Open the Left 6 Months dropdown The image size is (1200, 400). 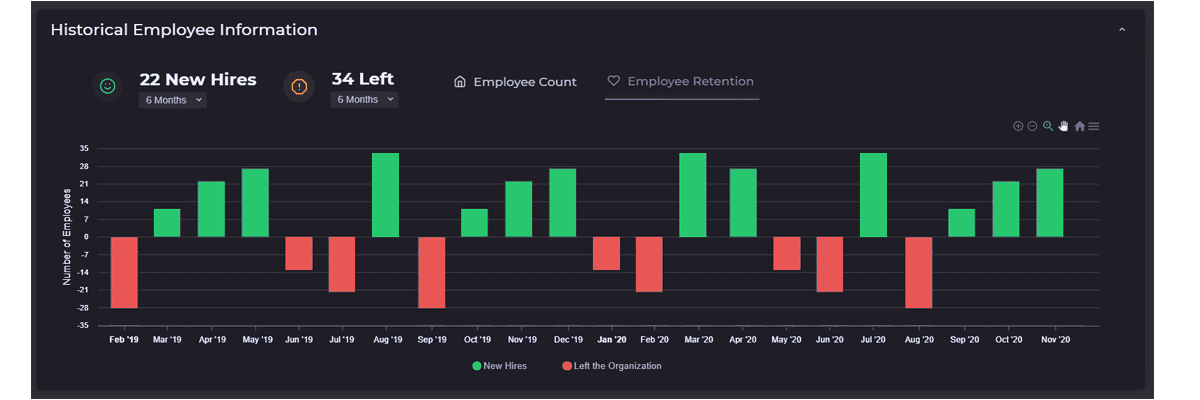[364, 100]
